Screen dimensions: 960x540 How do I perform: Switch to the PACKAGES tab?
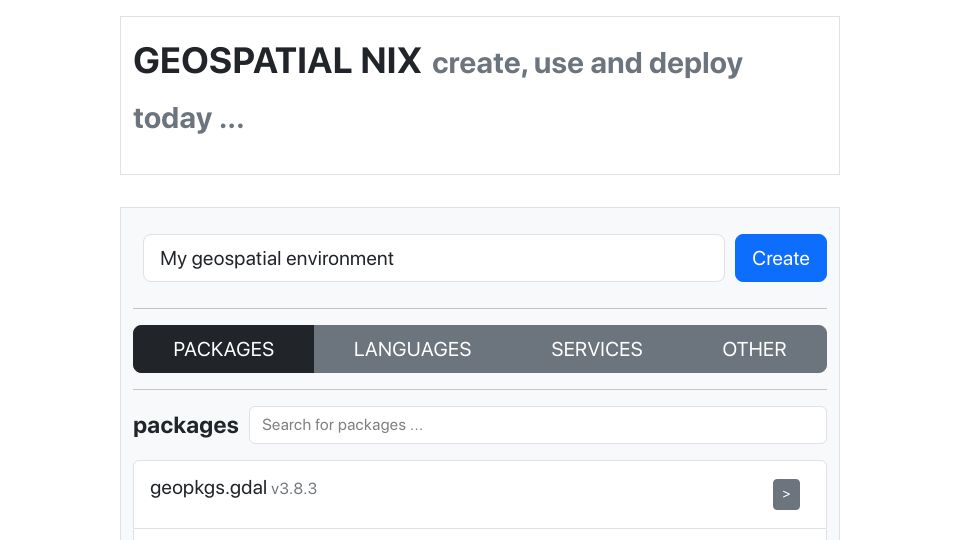223,349
